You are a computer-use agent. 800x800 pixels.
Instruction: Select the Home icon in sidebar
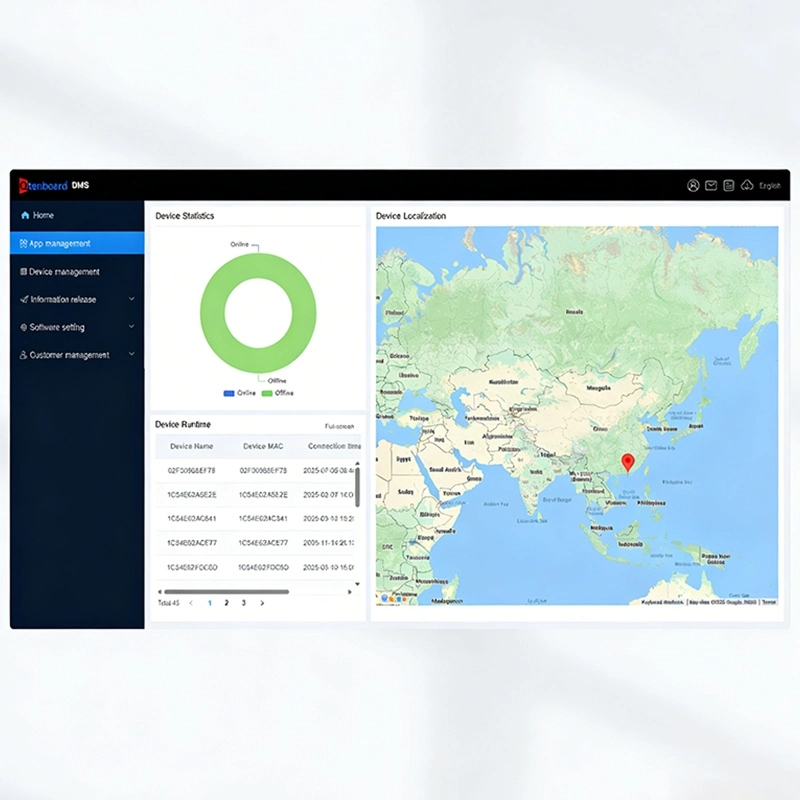[25, 215]
